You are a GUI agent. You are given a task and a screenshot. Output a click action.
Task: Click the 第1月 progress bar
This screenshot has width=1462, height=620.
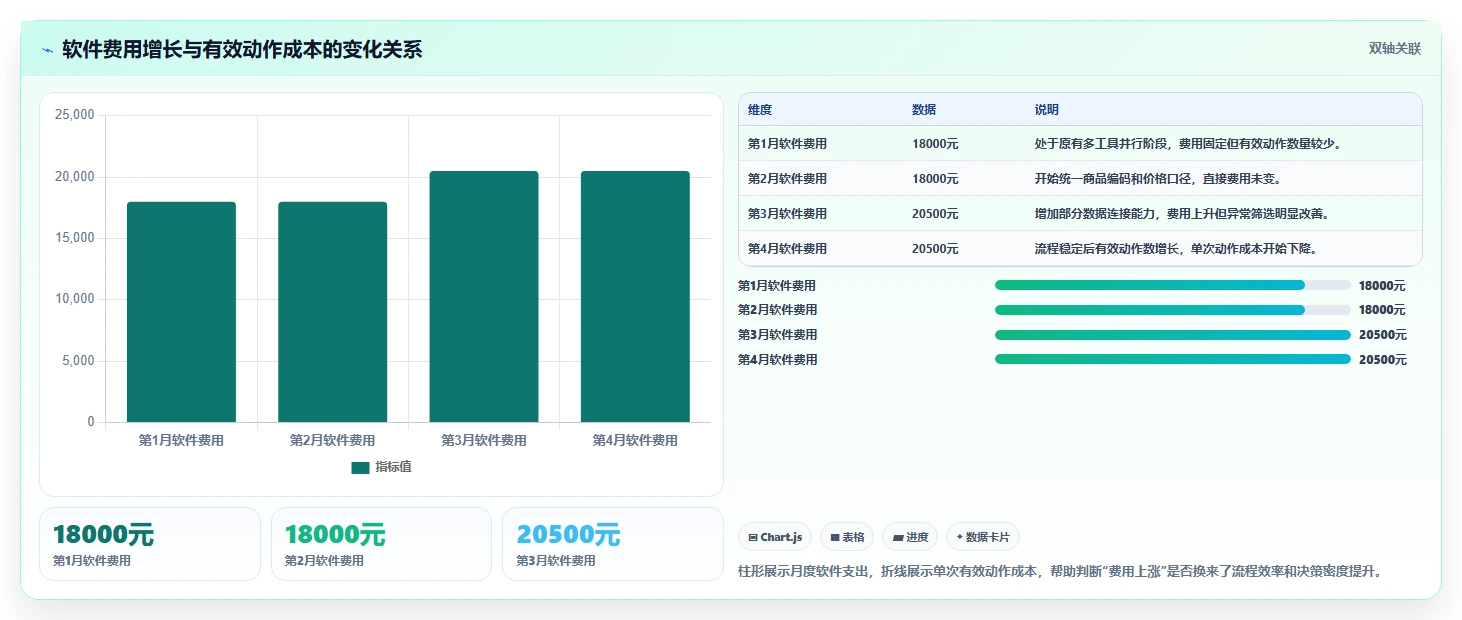pos(1172,285)
